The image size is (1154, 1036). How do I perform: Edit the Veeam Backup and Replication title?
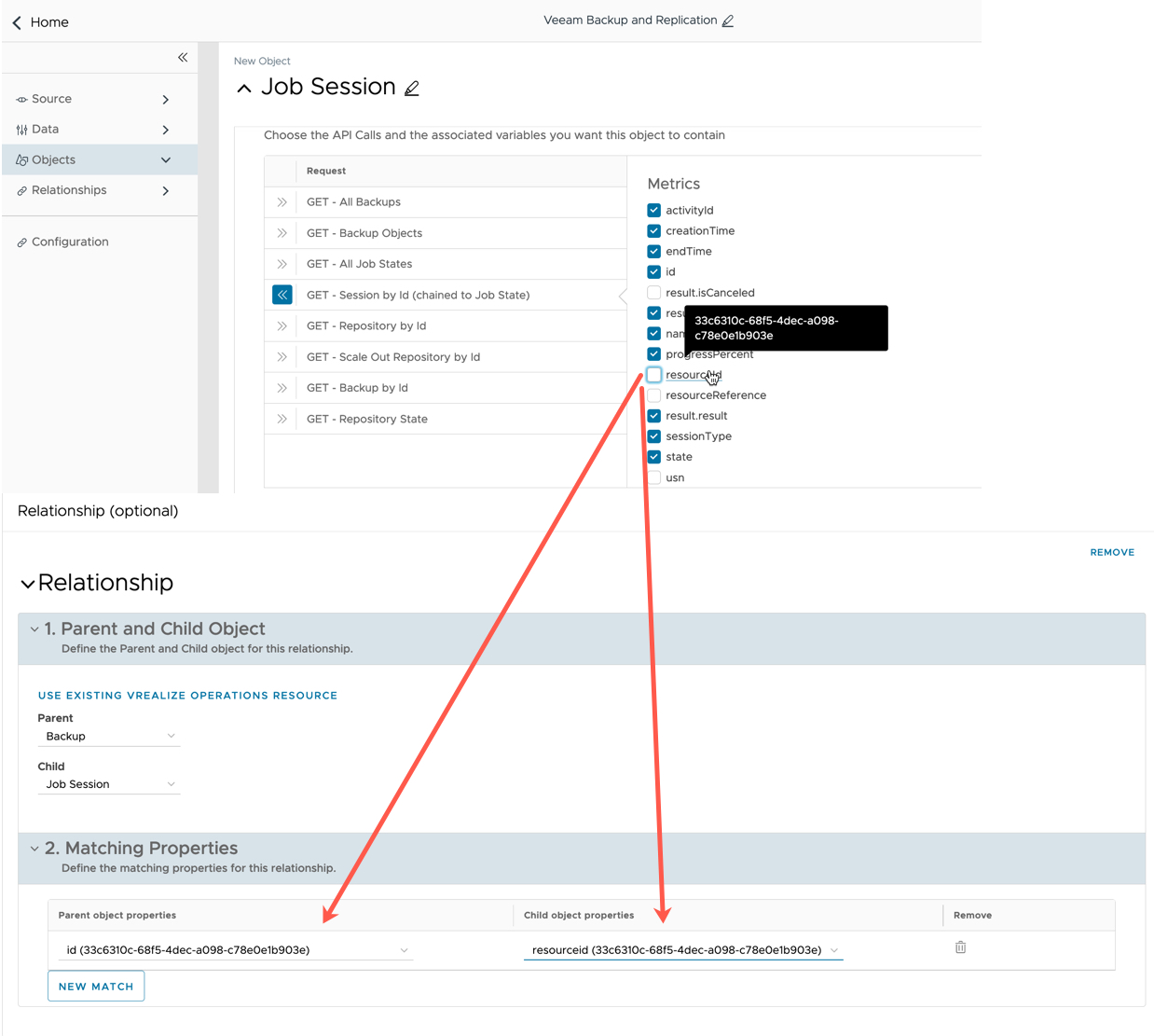pos(728,21)
